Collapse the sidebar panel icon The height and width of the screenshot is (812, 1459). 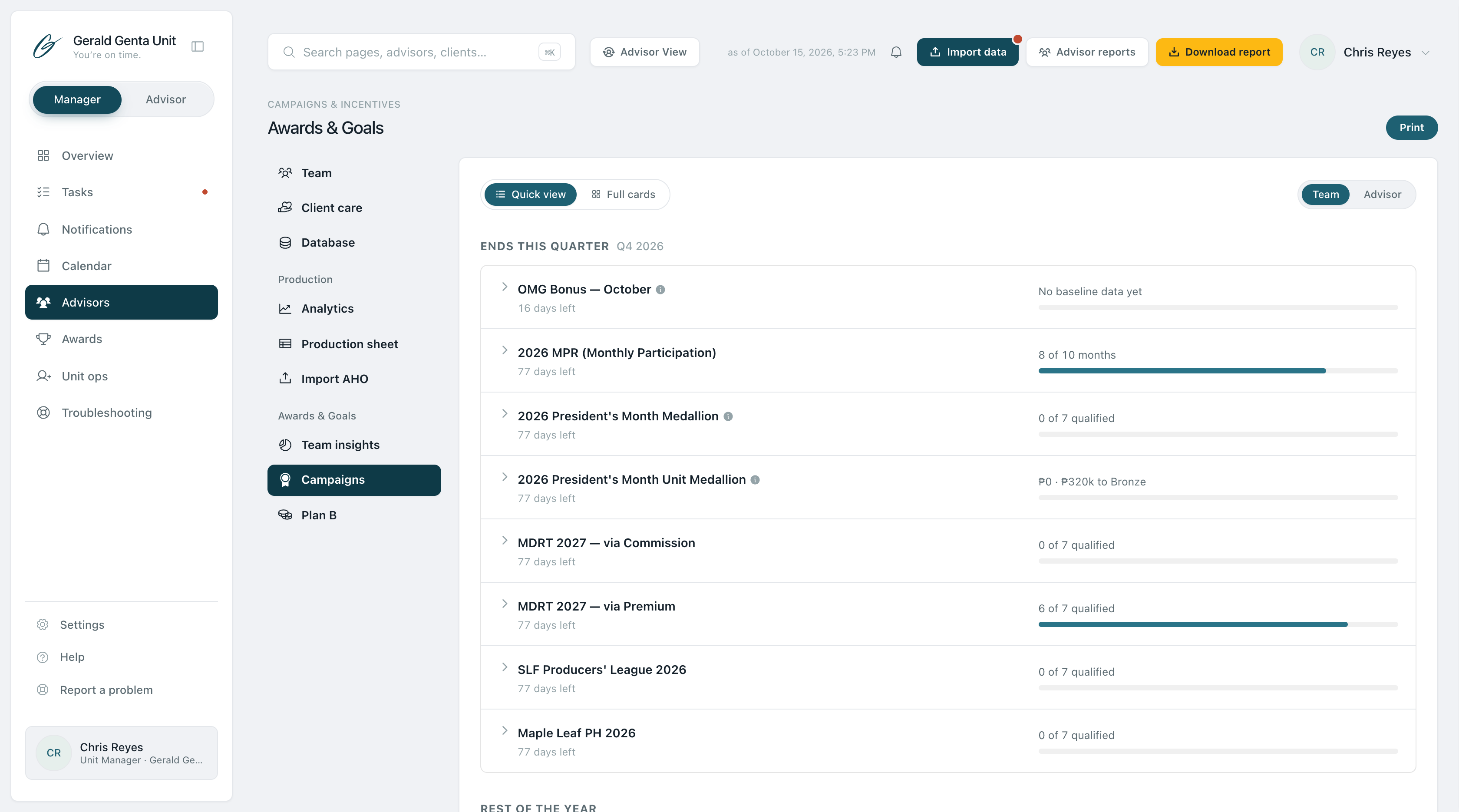pyautogui.click(x=197, y=46)
